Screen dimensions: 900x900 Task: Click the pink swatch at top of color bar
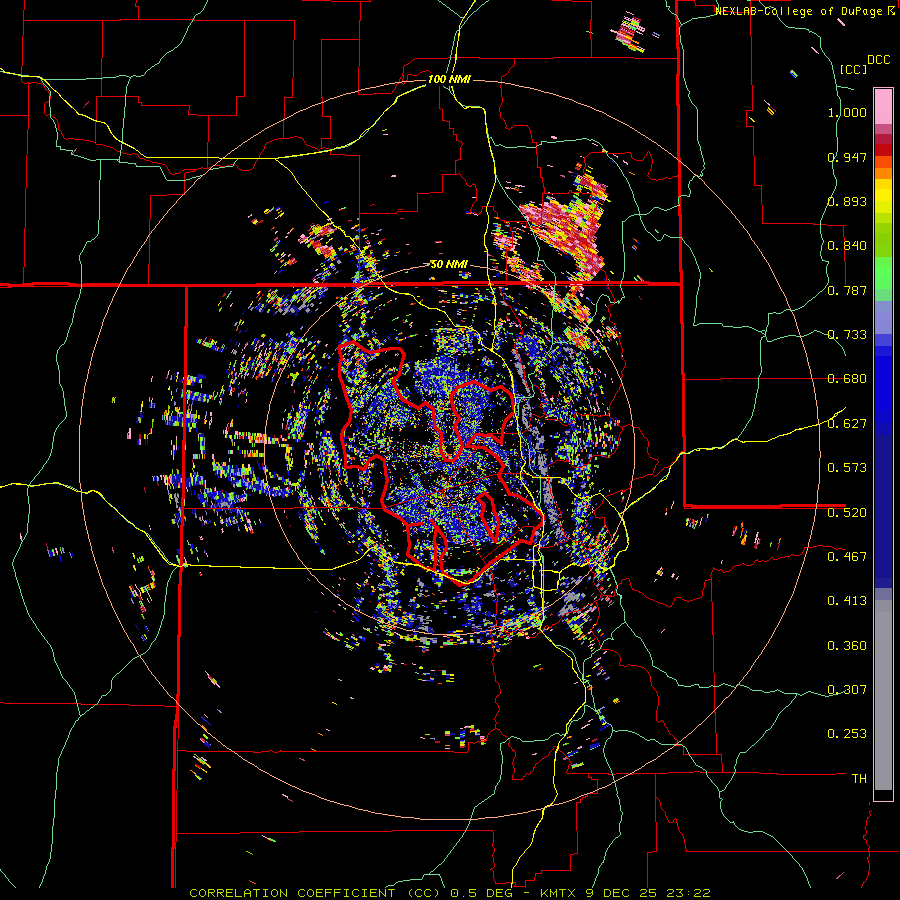[x=883, y=106]
